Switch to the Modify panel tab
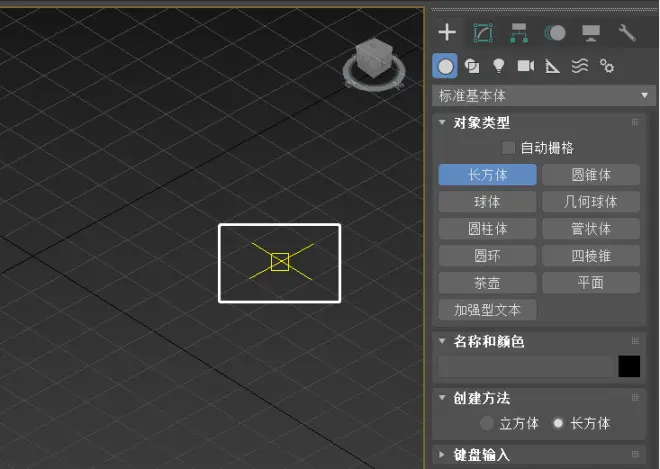 coord(483,32)
